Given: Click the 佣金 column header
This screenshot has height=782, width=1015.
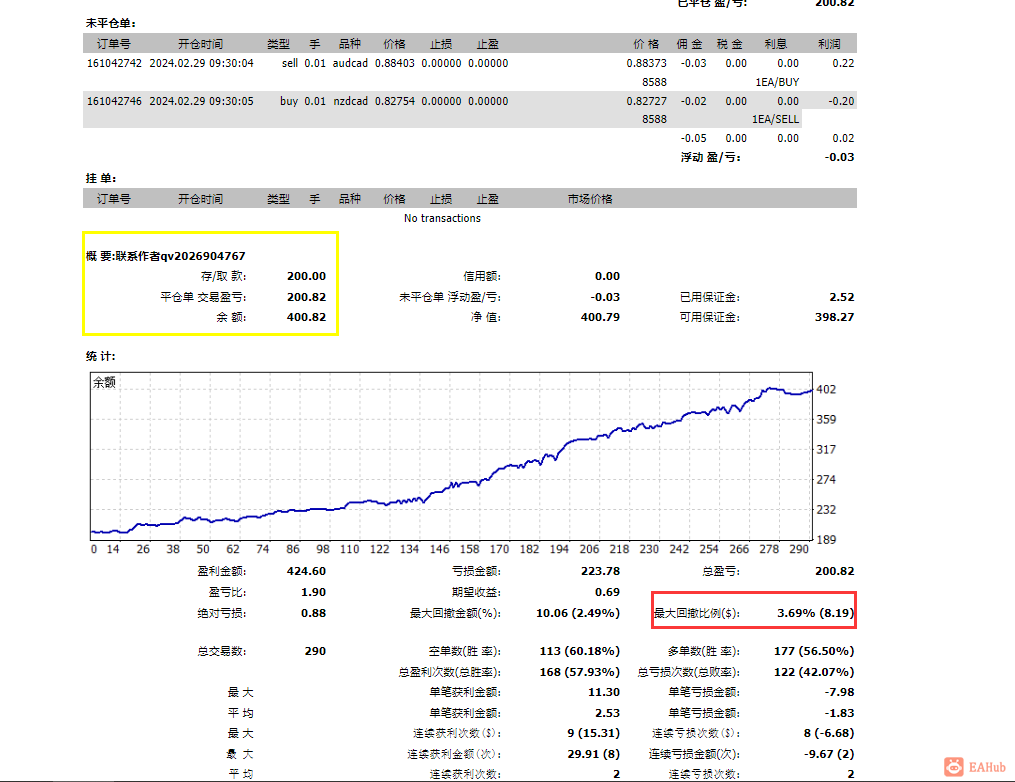Looking at the screenshot, I should (689, 44).
